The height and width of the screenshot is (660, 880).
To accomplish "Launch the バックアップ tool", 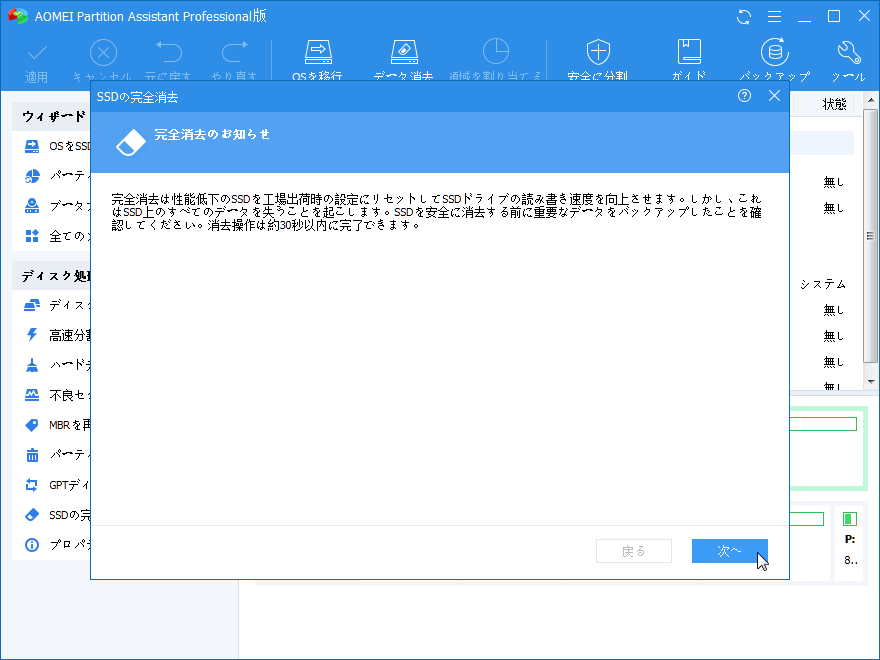I will point(774,61).
